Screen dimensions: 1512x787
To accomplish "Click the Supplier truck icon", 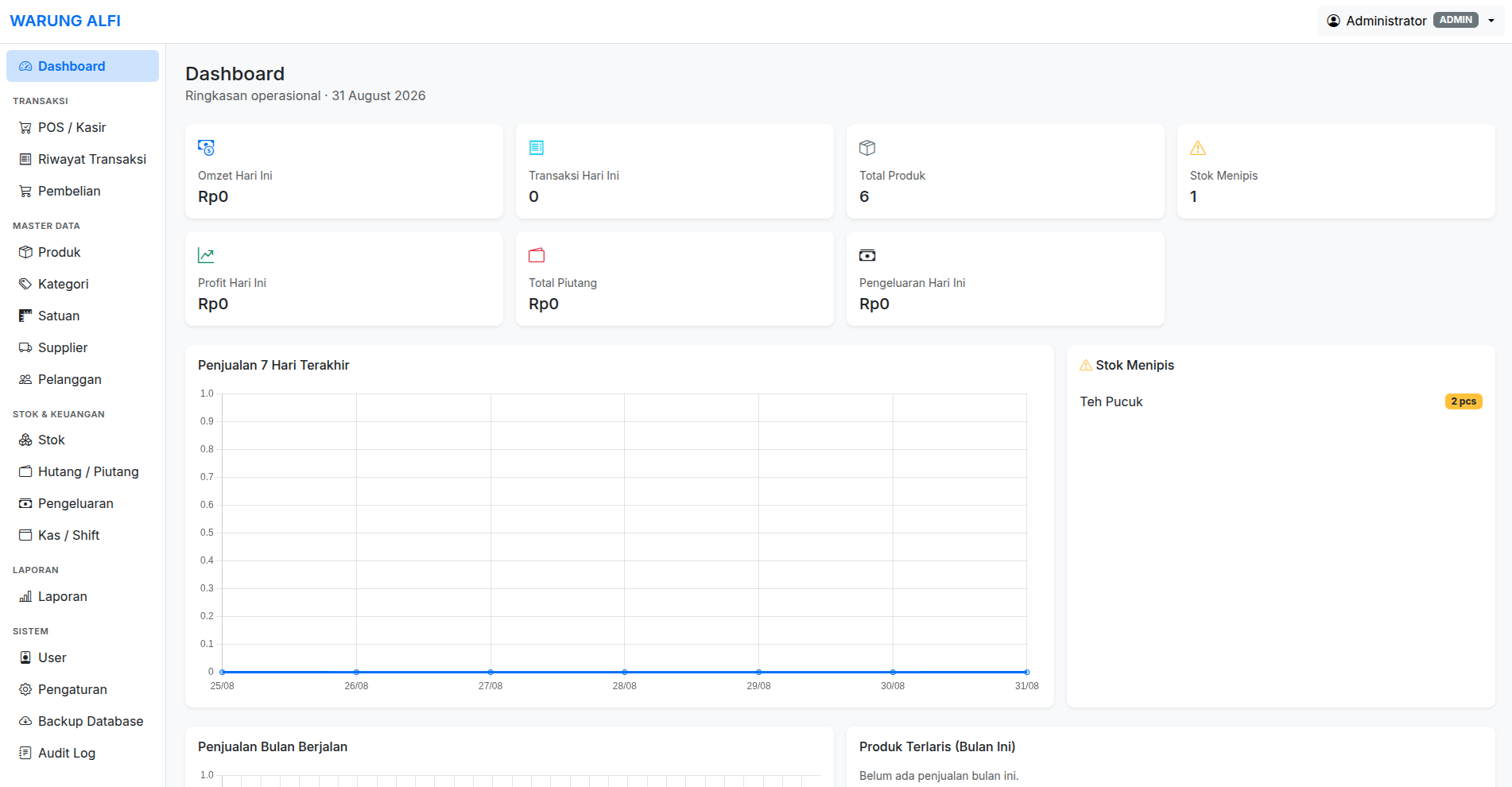I will [25, 348].
